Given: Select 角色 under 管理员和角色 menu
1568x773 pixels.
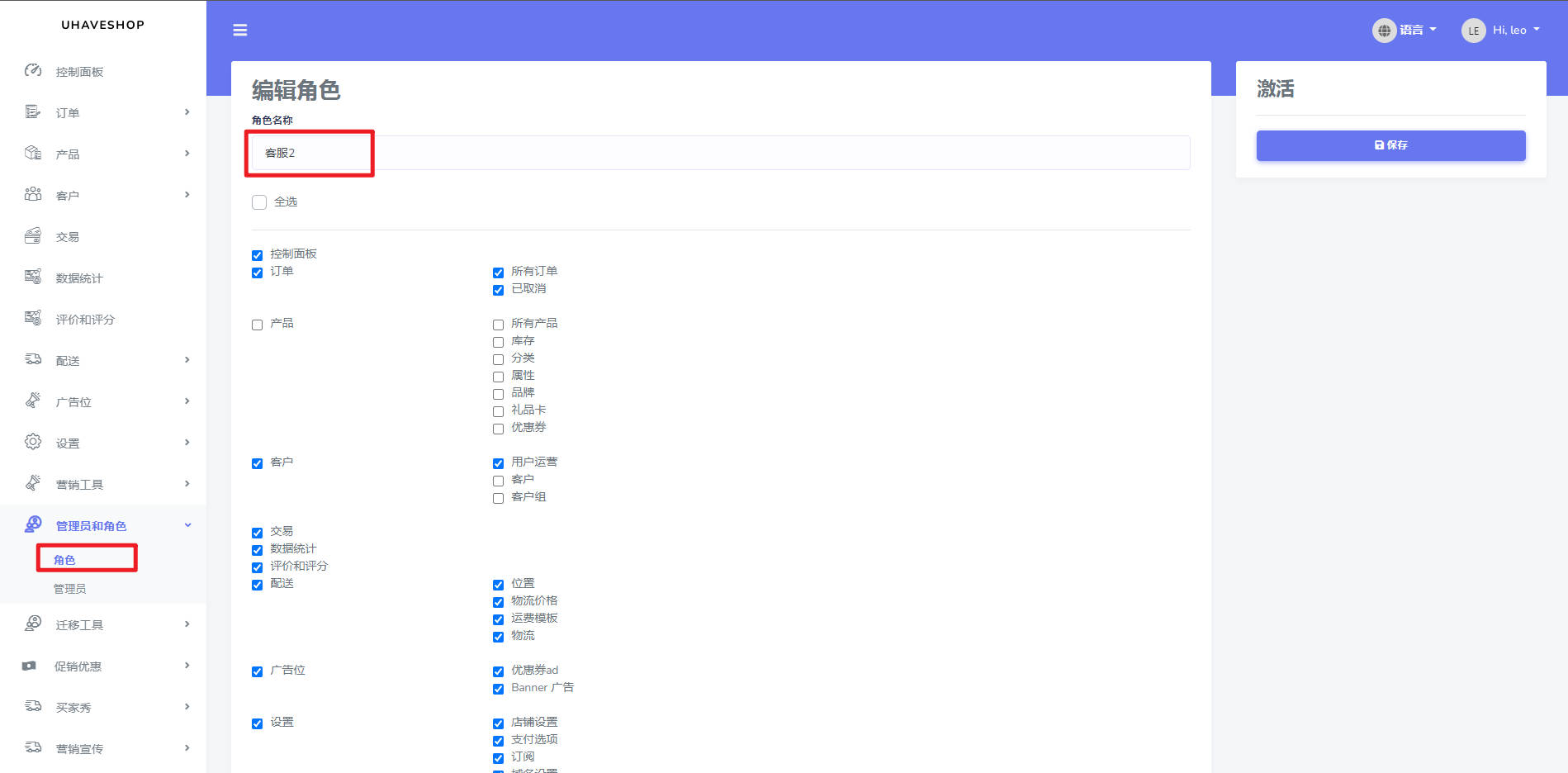Looking at the screenshot, I should click(64, 559).
